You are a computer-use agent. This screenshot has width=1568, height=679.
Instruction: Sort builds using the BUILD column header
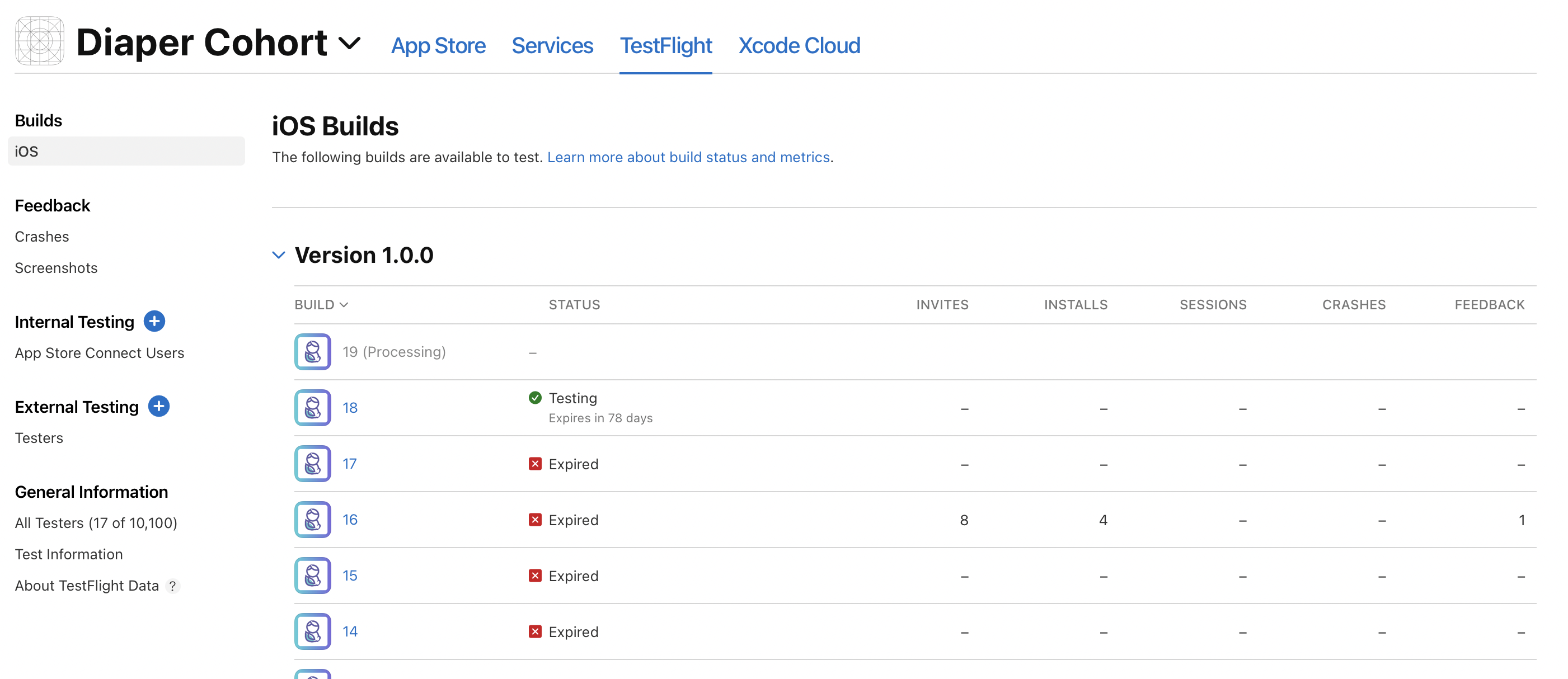coord(321,305)
